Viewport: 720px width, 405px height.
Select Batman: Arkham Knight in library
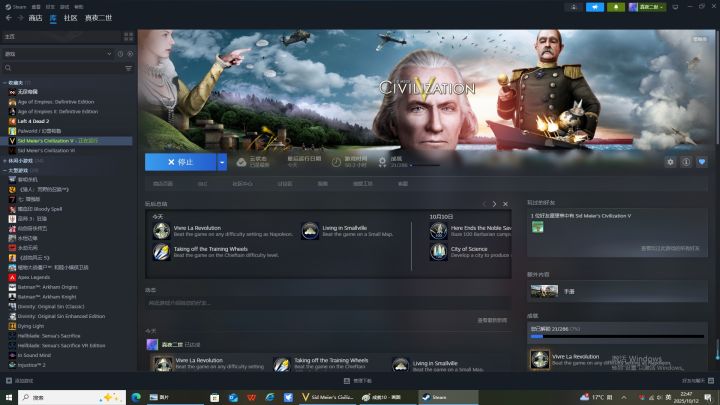coord(47,297)
